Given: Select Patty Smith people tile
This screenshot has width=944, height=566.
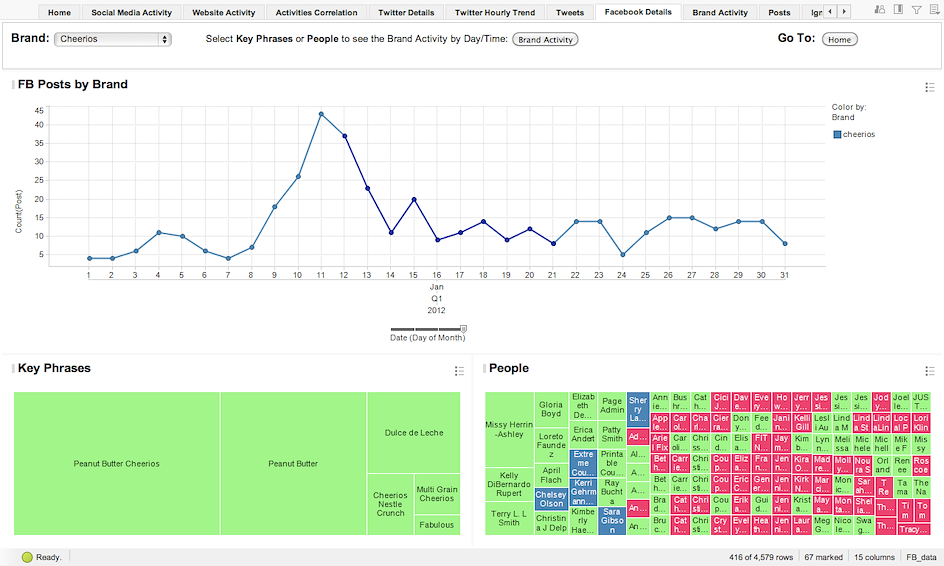Looking at the screenshot, I should pos(612,434).
